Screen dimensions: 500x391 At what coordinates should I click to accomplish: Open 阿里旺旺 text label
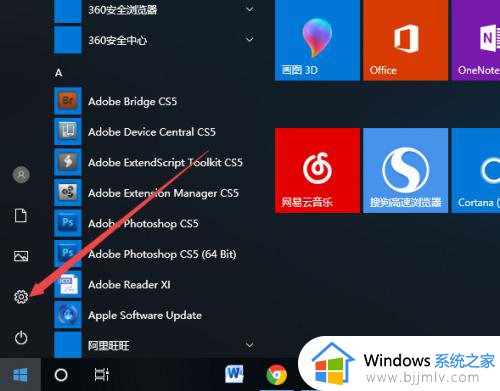coord(109,345)
